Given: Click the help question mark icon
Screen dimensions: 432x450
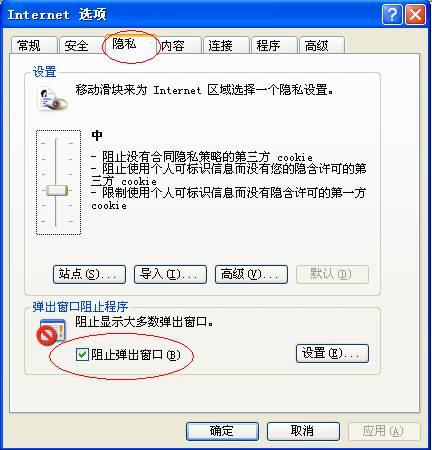Looking at the screenshot, I should (x=392, y=15).
